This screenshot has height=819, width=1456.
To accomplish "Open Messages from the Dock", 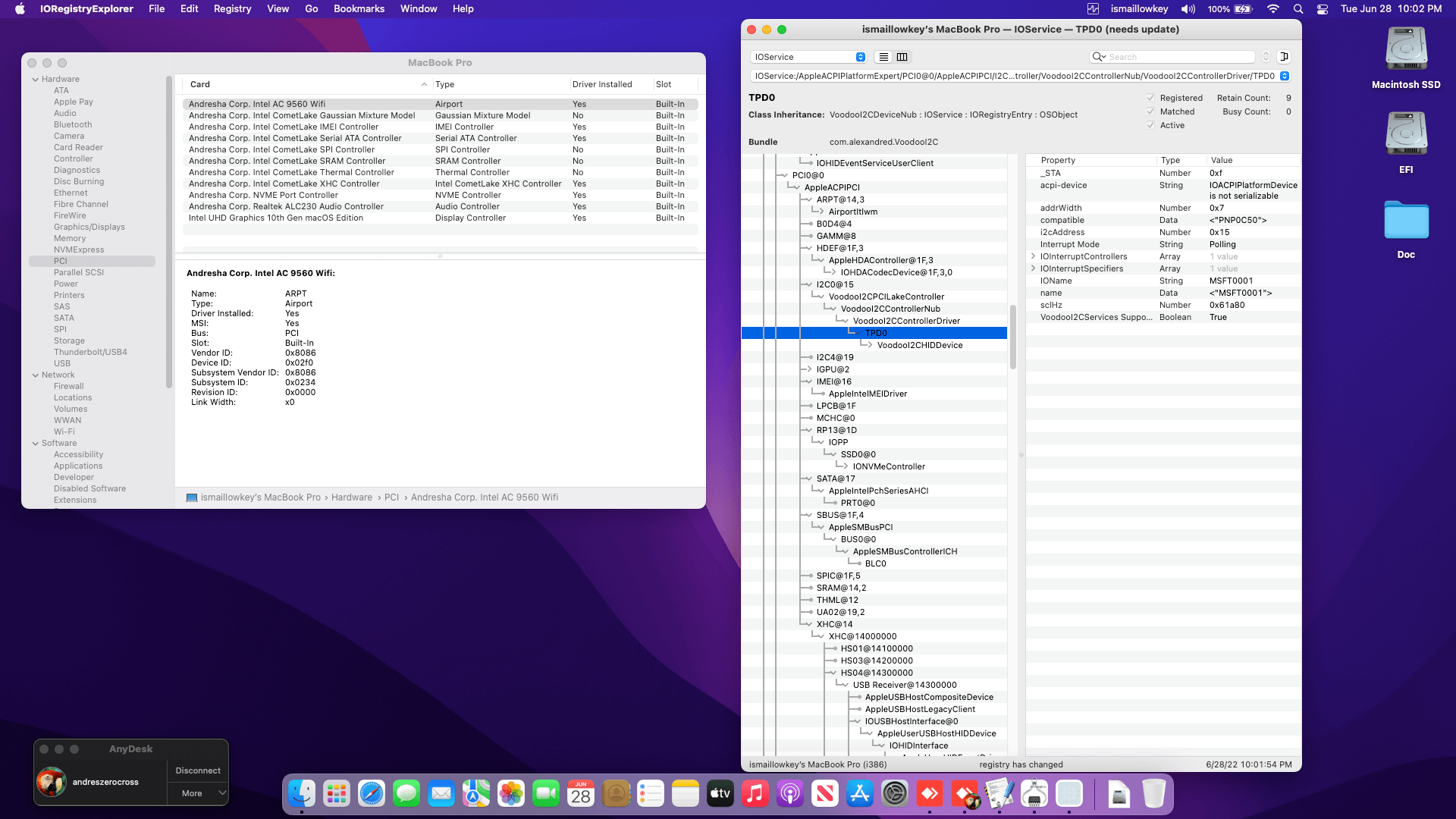I will point(406,794).
